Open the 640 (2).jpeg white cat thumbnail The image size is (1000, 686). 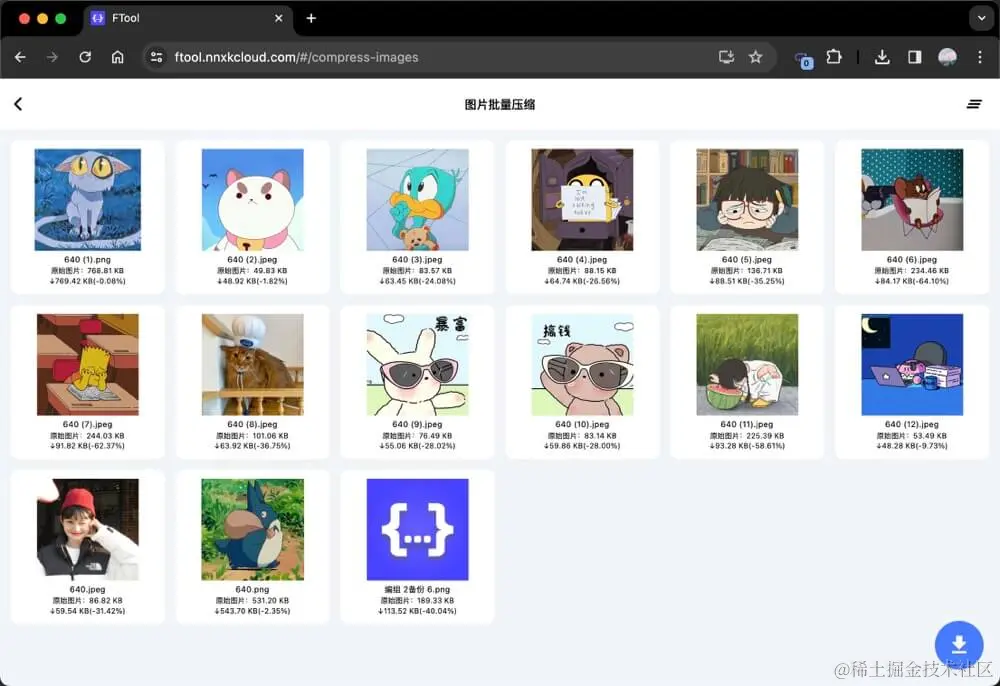coord(253,200)
